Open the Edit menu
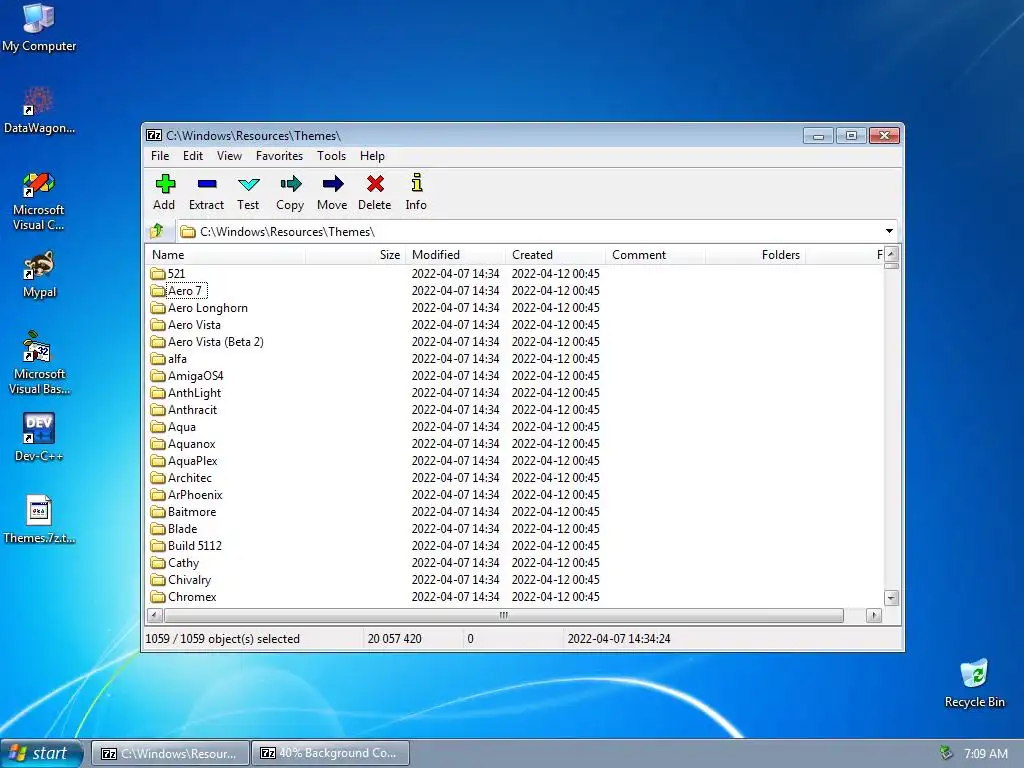The width and height of the screenshot is (1024, 768). (x=193, y=156)
